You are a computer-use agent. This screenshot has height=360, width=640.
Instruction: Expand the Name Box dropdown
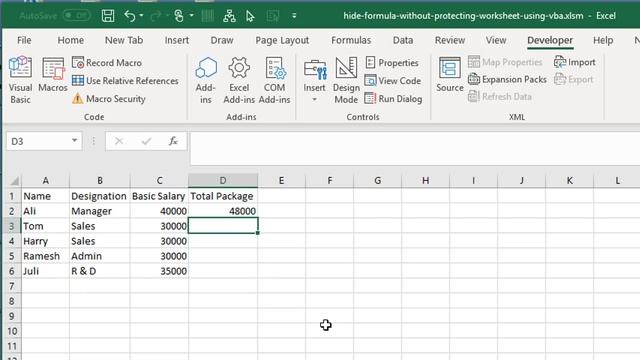[74, 141]
